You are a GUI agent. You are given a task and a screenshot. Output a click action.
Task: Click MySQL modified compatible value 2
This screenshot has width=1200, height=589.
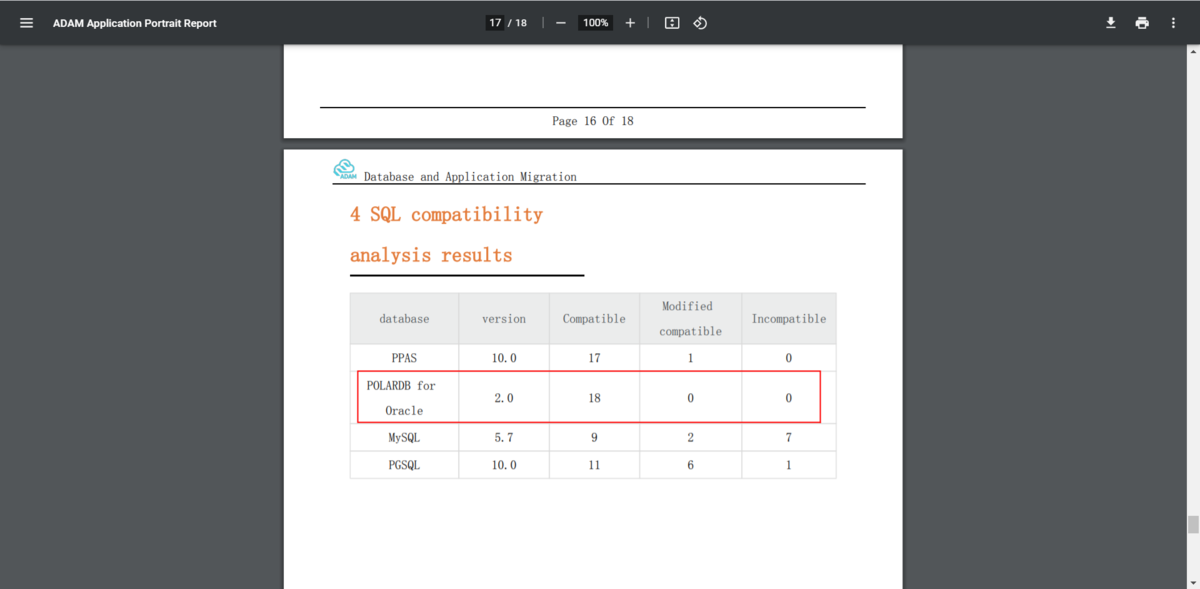691,438
